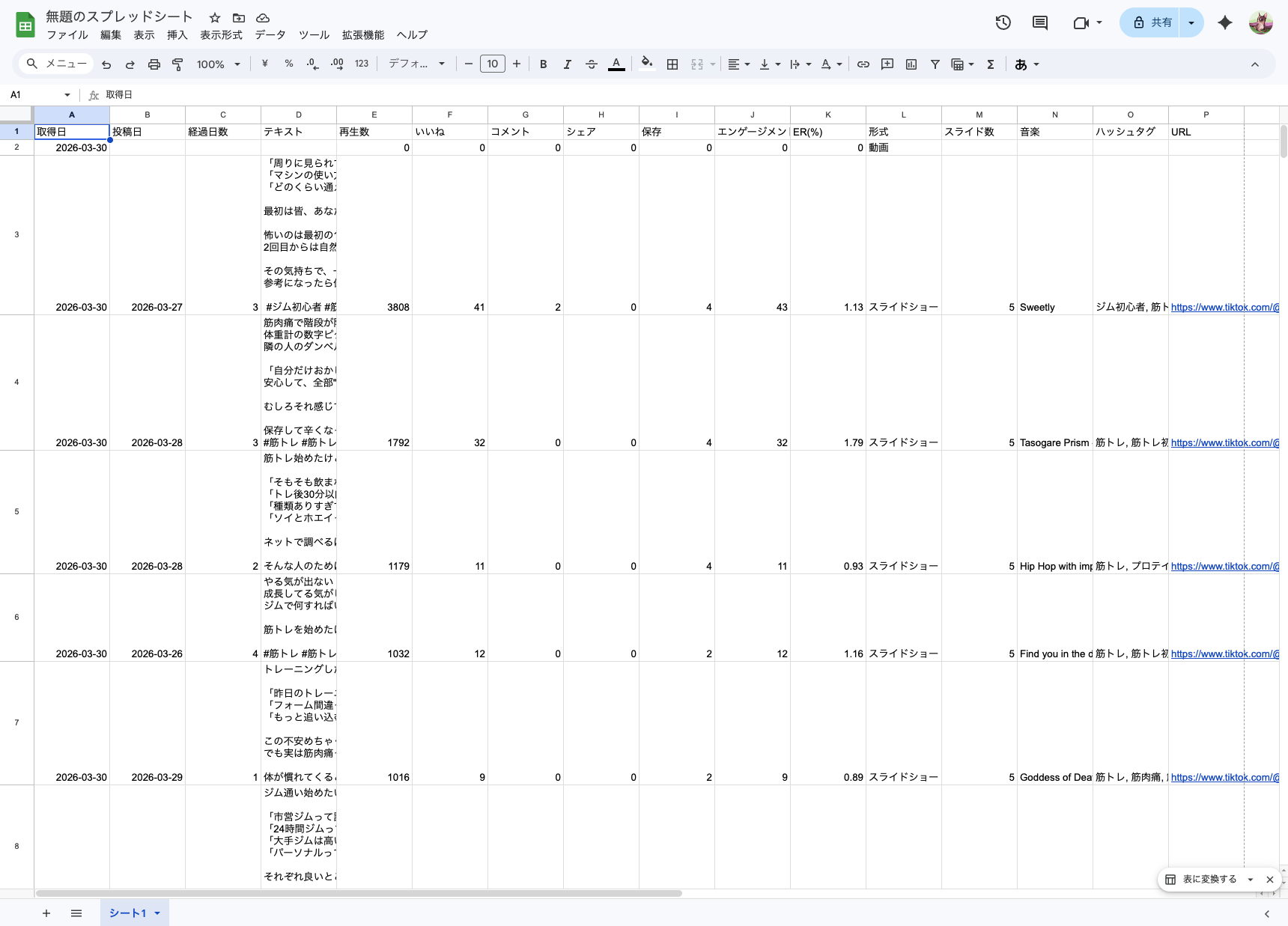The image size is (1288, 926).
Task: Click the 共有 share button
Action: click(x=1151, y=22)
